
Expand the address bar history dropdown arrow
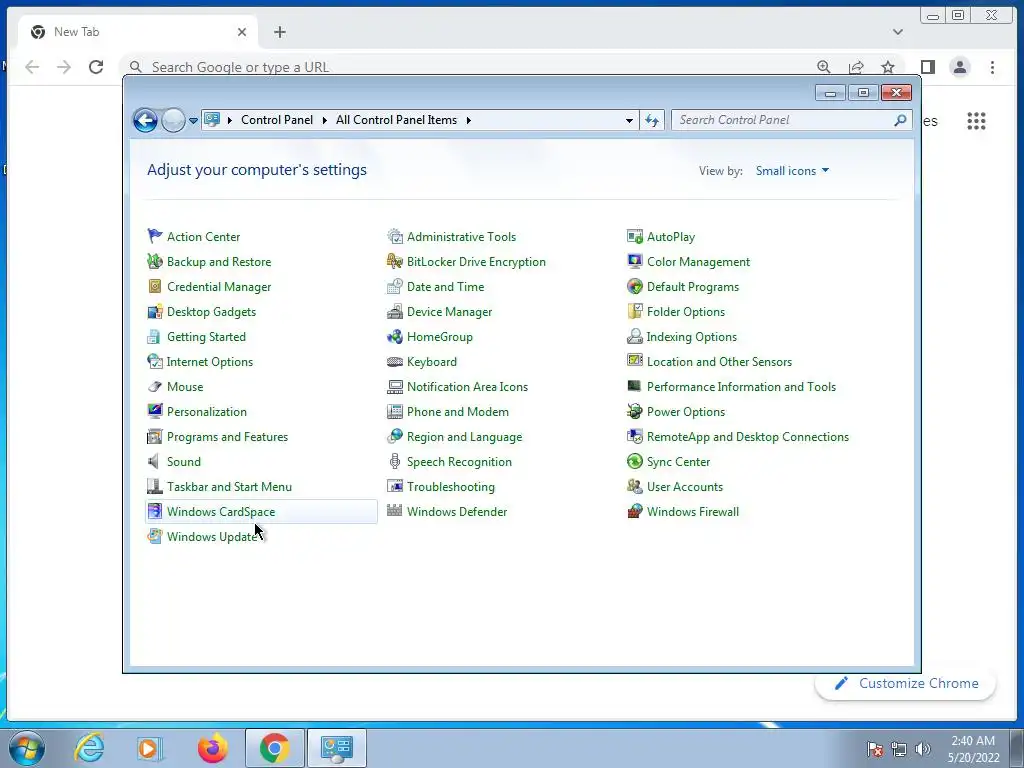(x=629, y=120)
